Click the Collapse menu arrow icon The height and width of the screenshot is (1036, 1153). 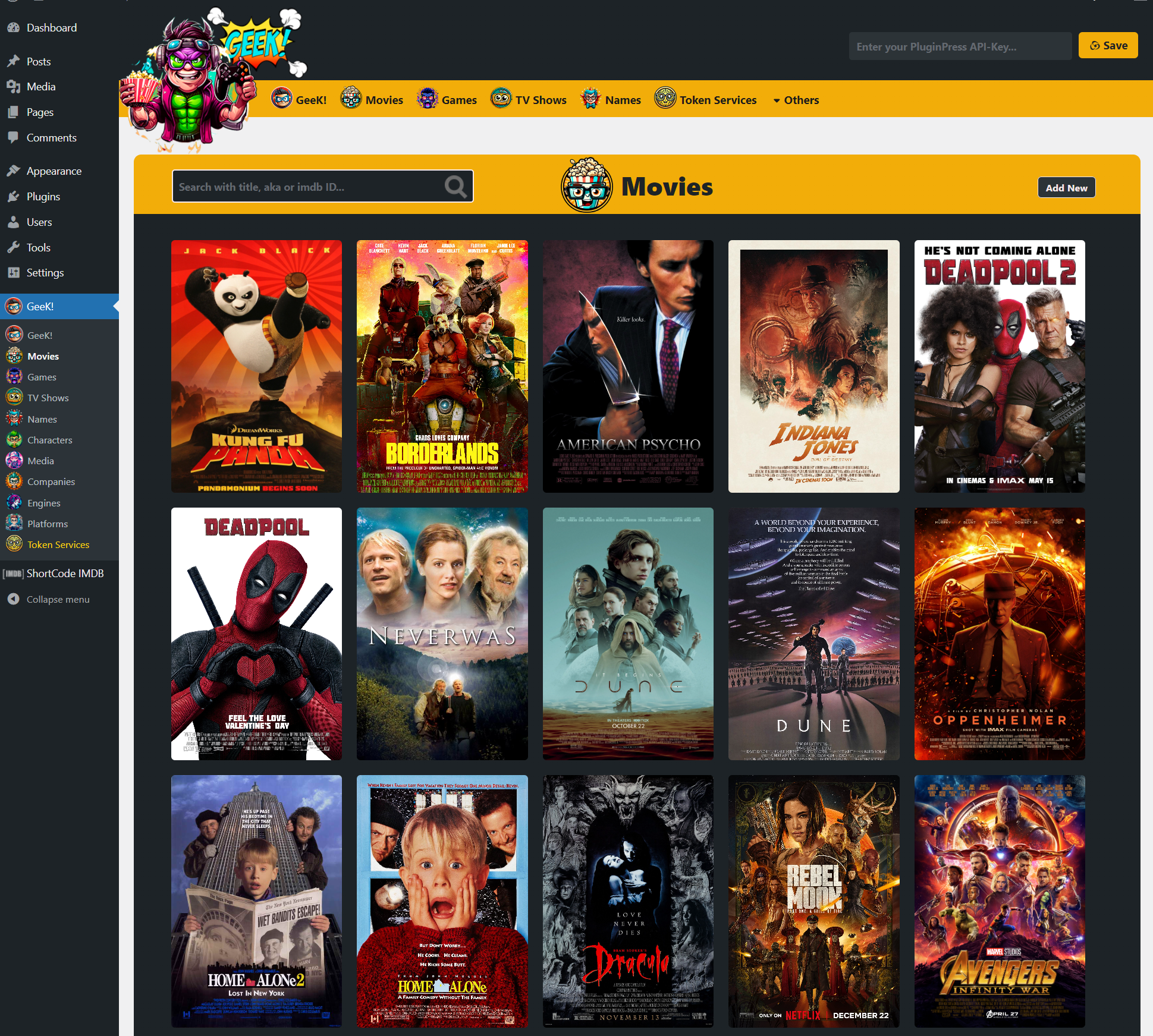coord(14,599)
